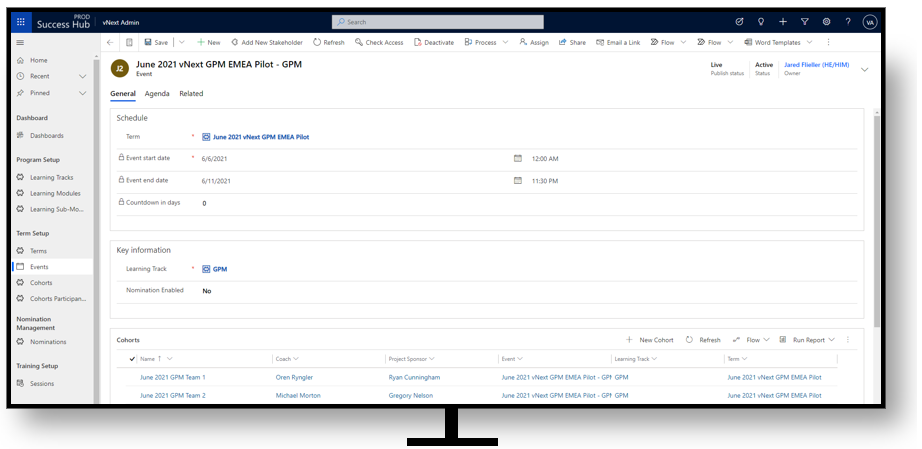The height and width of the screenshot is (449, 922).
Task: Collapse the sidebar with hamburger menu icon
Action: pos(20,42)
